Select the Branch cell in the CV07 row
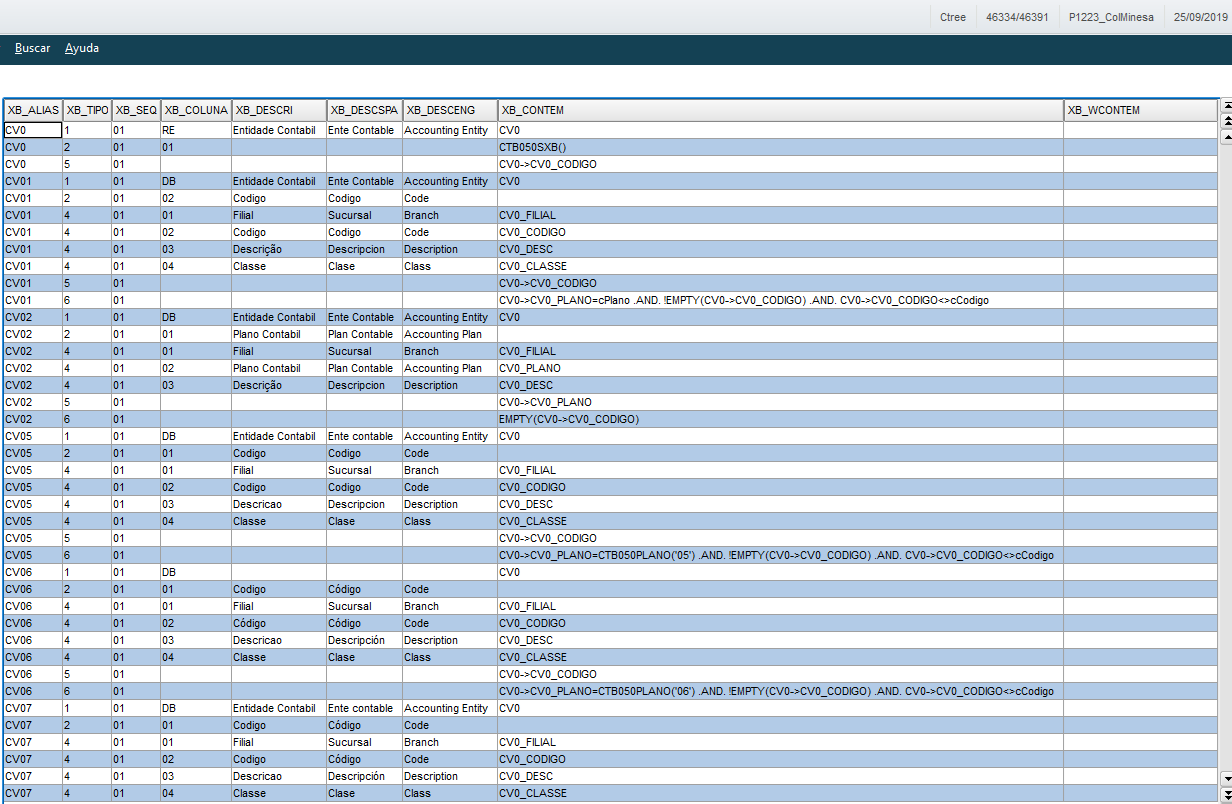1232x804 pixels. (450, 742)
